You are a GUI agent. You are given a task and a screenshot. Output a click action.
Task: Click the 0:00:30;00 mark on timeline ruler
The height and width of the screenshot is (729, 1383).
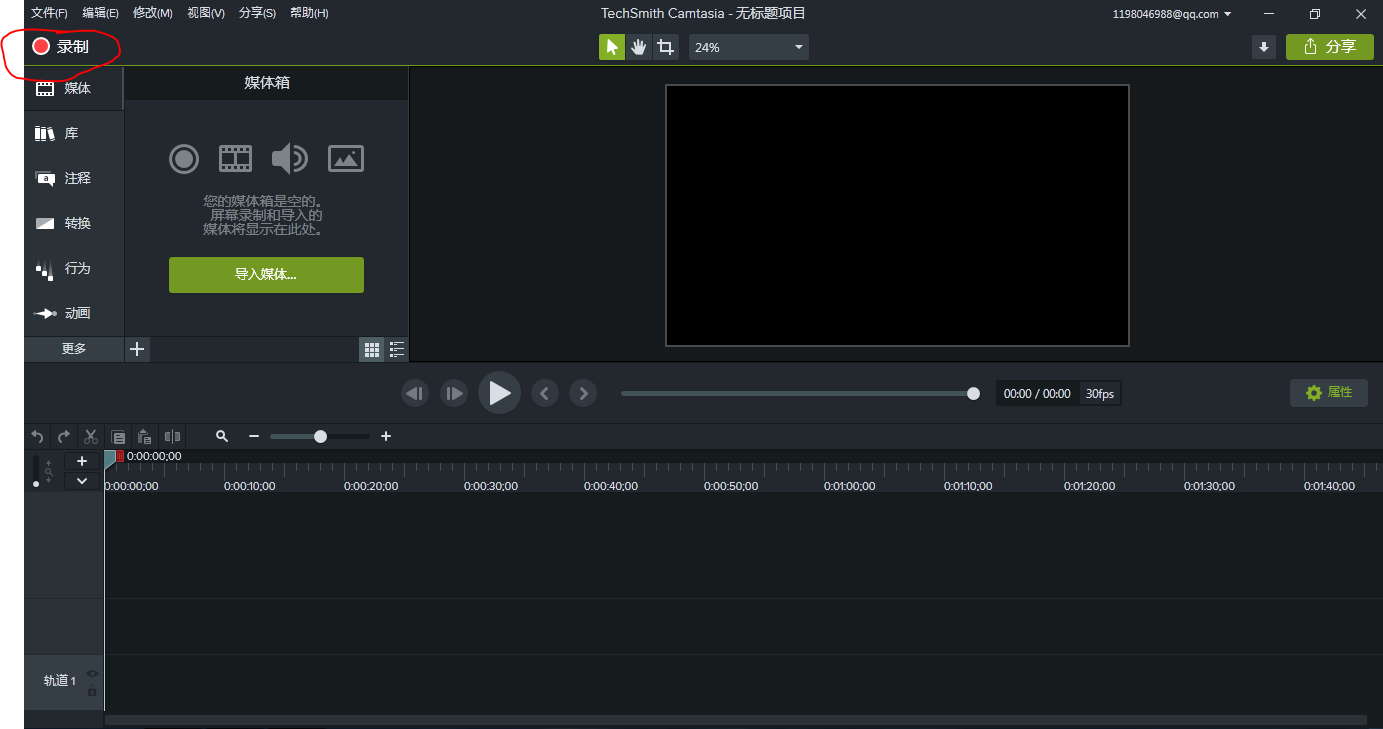click(491, 486)
